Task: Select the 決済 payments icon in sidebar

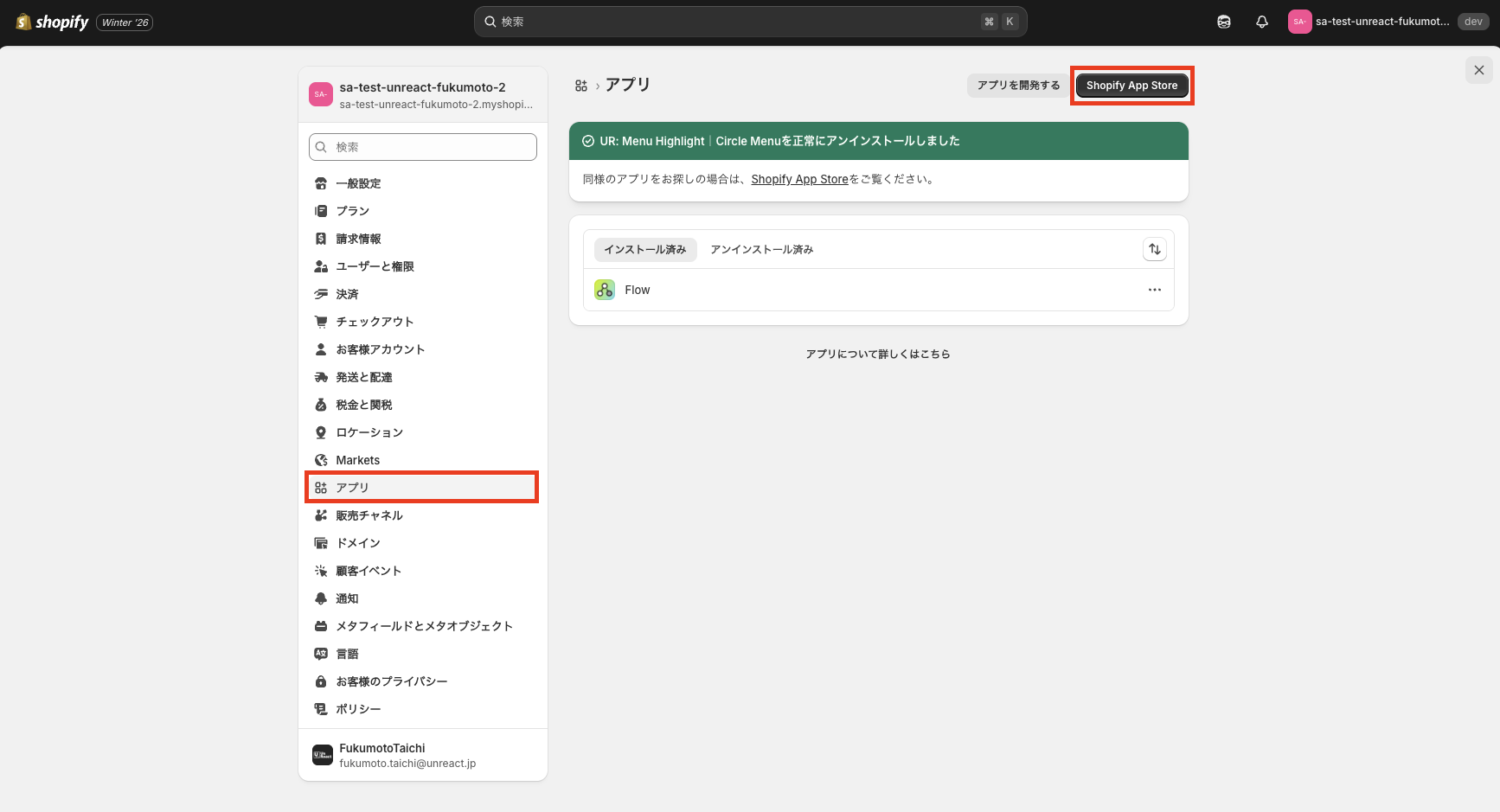Action: pyautogui.click(x=321, y=294)
